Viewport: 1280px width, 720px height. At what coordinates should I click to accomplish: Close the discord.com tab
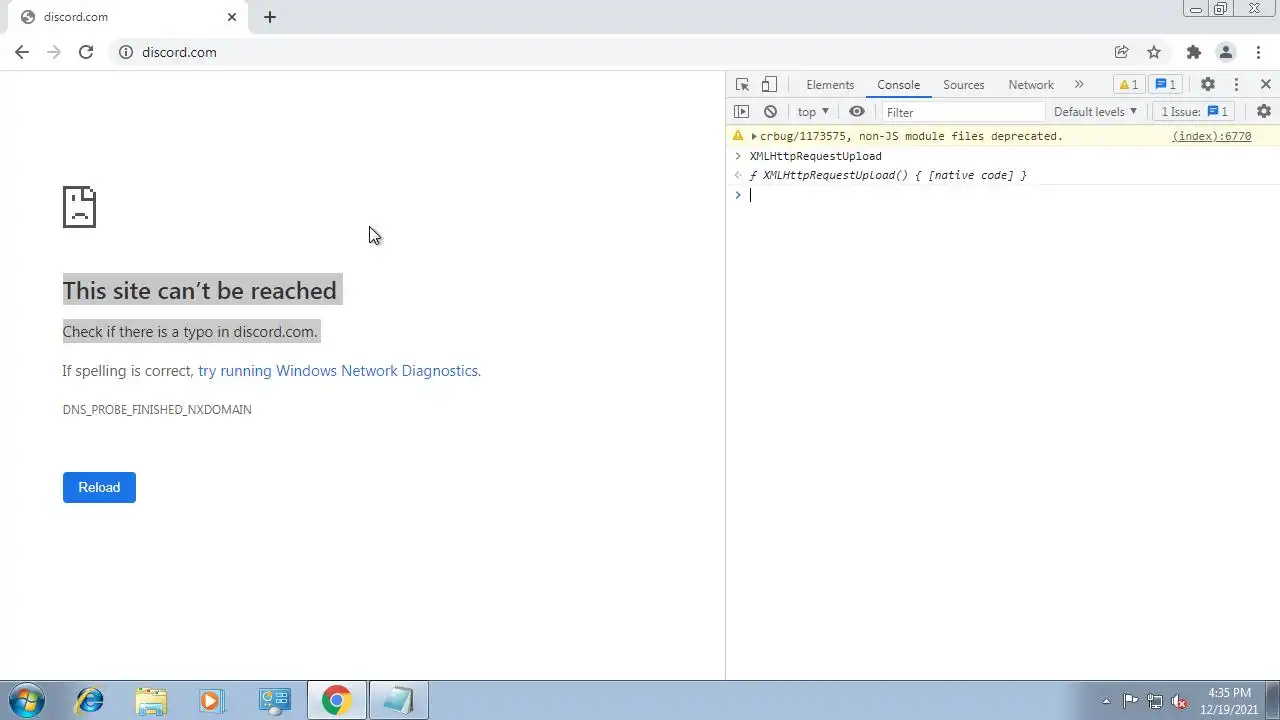(x=232, y=17)
